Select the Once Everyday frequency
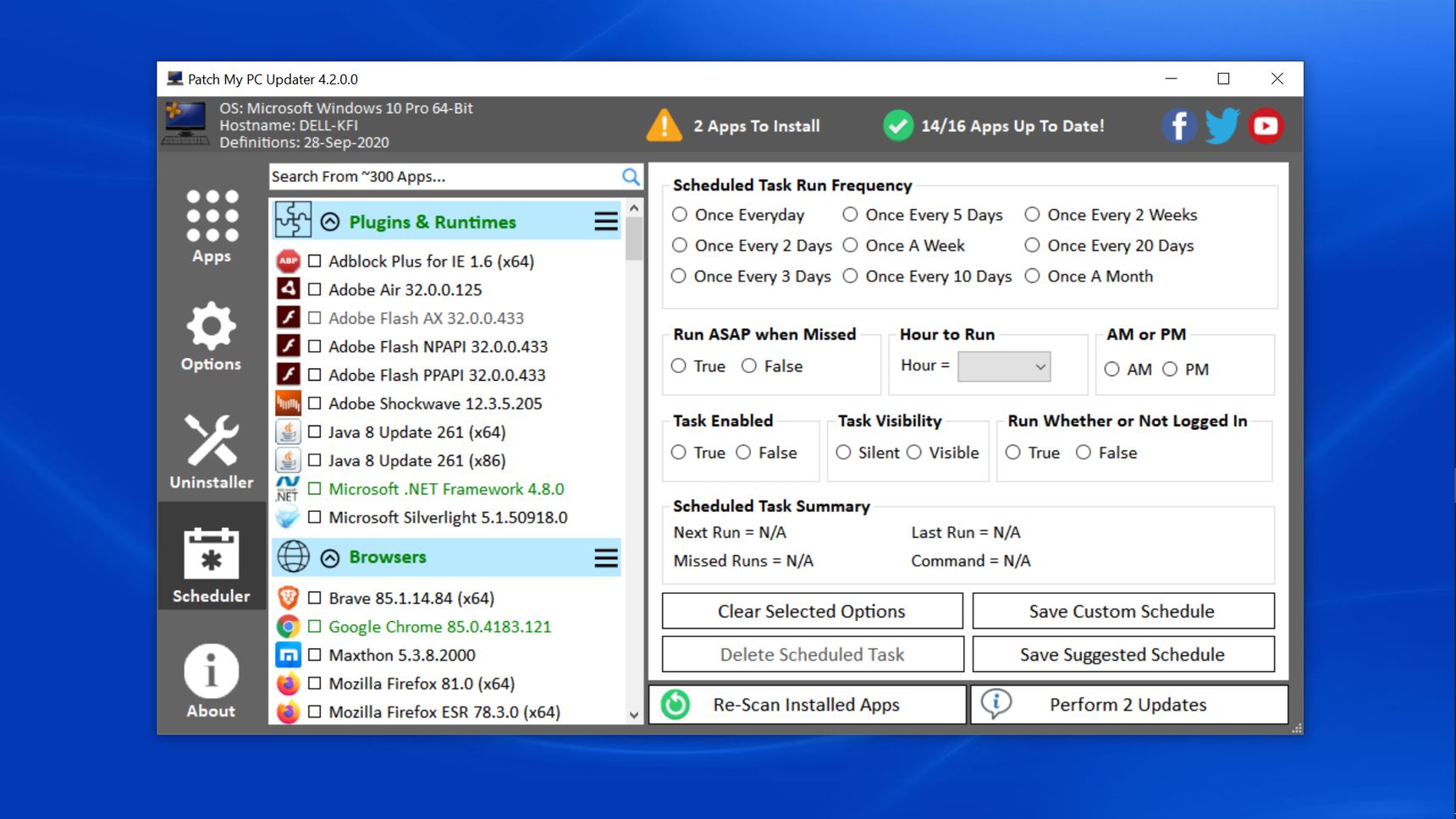This screenshot has width=1456, height=819. [x=680, y=214]
